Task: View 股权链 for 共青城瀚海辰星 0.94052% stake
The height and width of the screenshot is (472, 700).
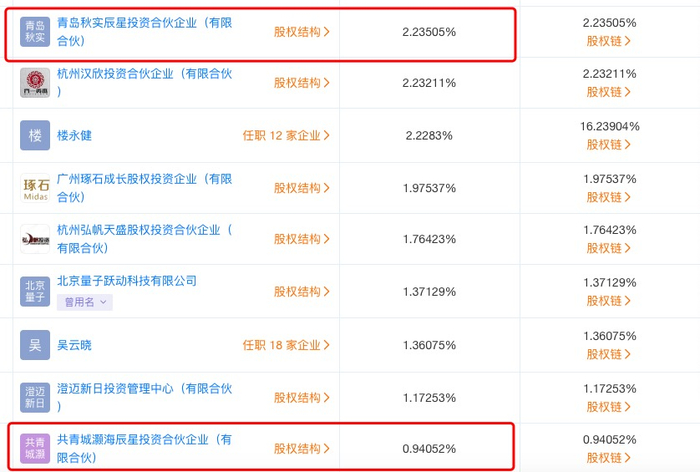Action: pos(609,458)
